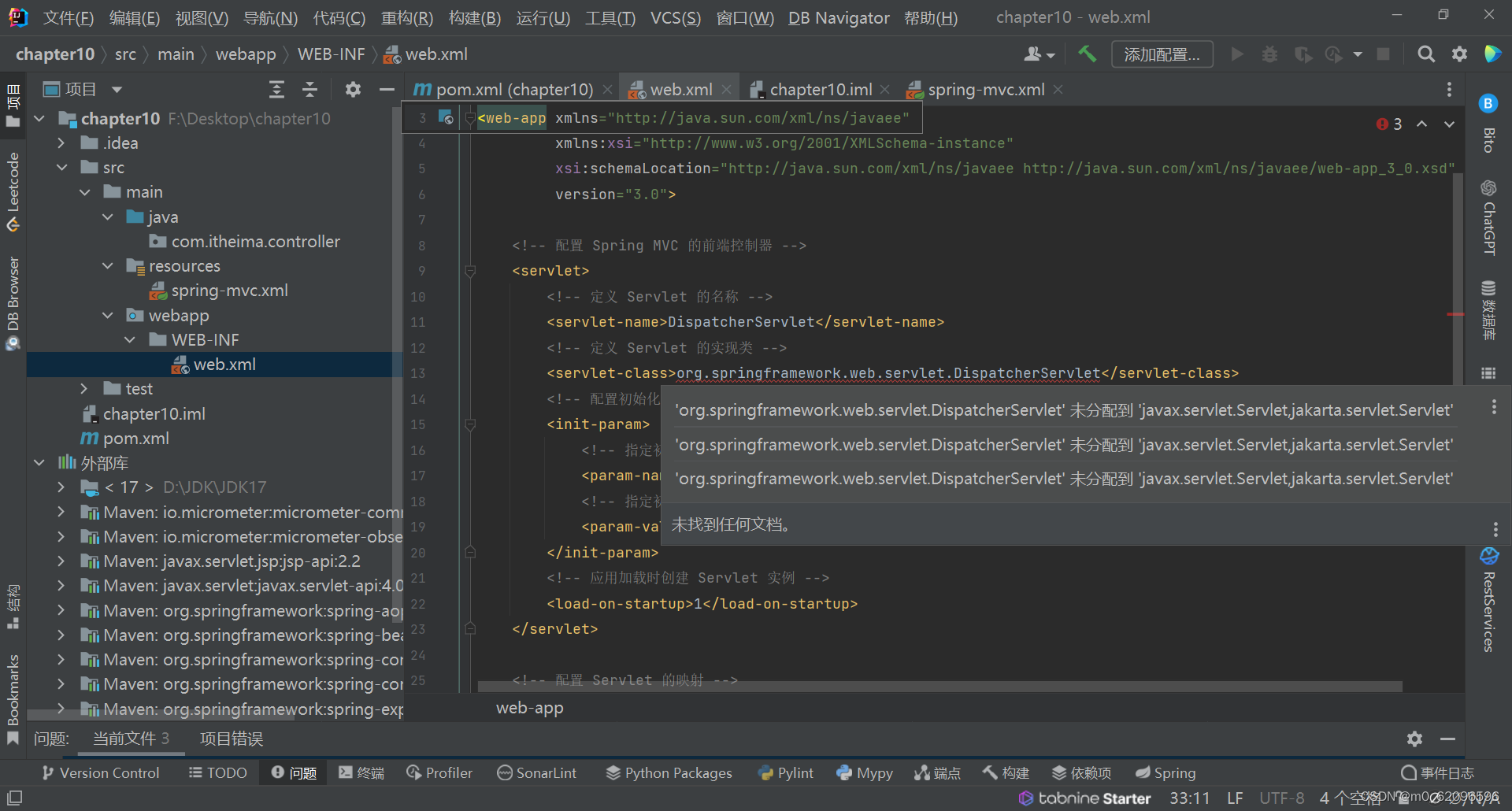This screenshot has height=811, width=1512.
Task: Toggle fold region on line 9 servlet block
Action: click(x=470, y=271)
